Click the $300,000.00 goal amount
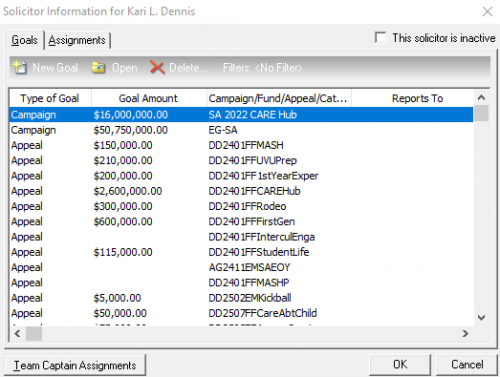This screenshot has width=500, height=377. pos(123,206)
